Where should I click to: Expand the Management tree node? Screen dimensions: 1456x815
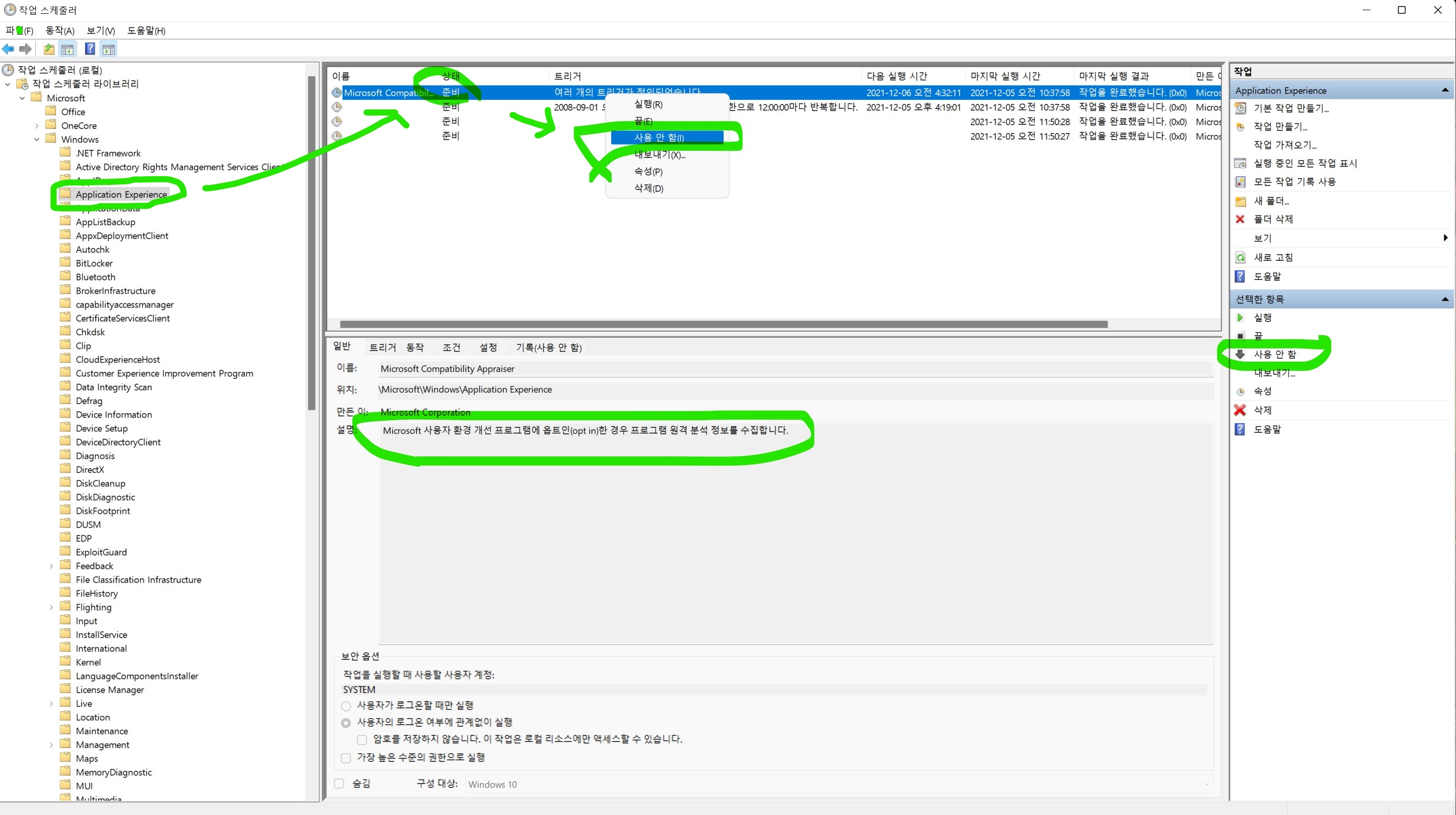pyautogui.click(x=51, y=745)
